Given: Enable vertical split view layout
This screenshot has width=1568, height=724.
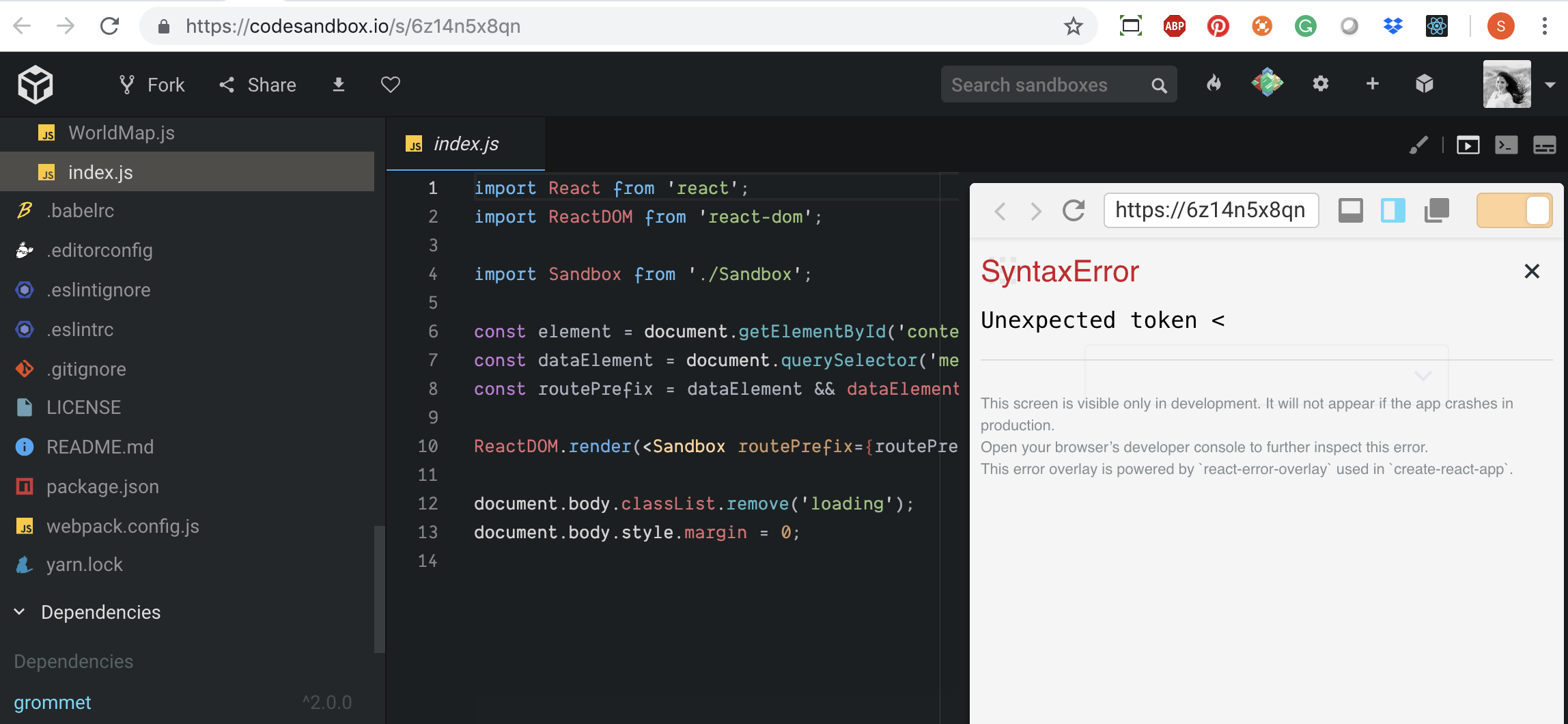Looking at the screenshot, I should pyautogui.click(x=1393, y=210).
